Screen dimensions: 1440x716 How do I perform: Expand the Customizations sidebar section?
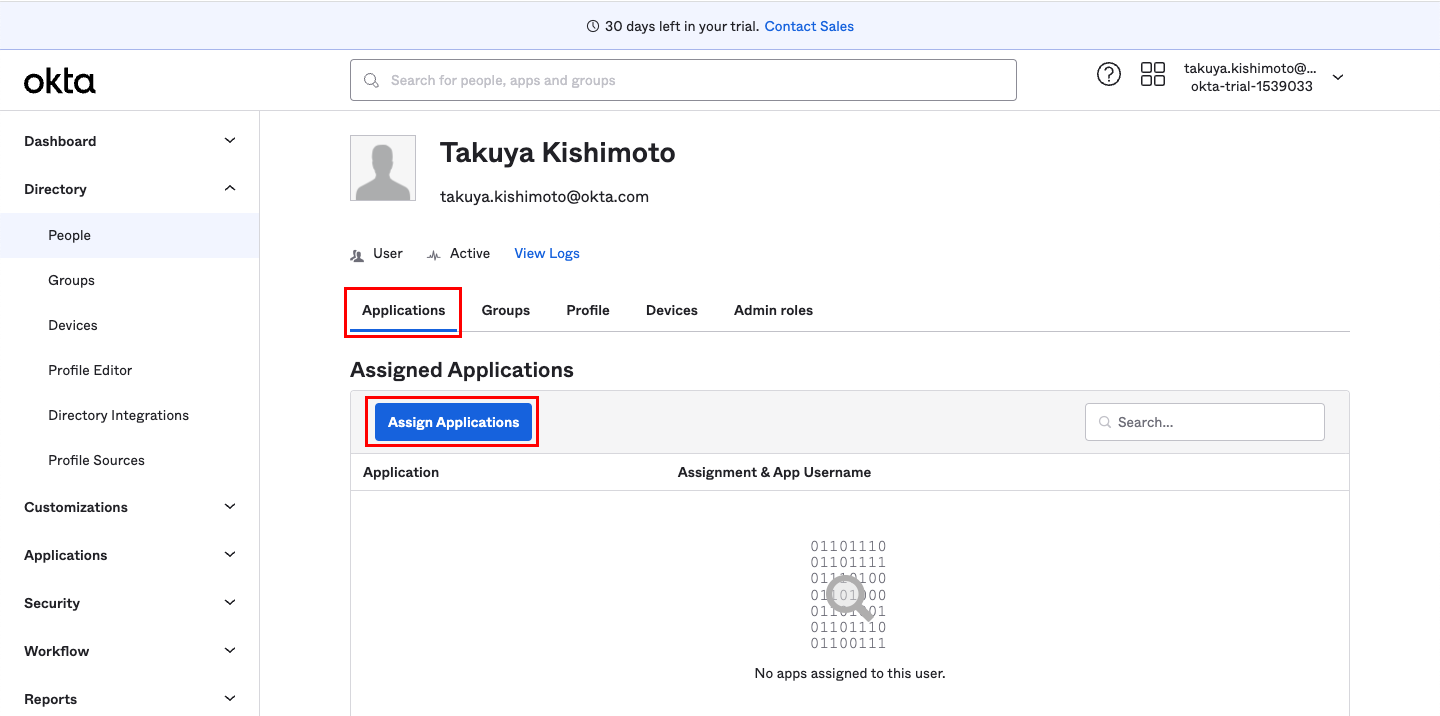coord(230,507)
